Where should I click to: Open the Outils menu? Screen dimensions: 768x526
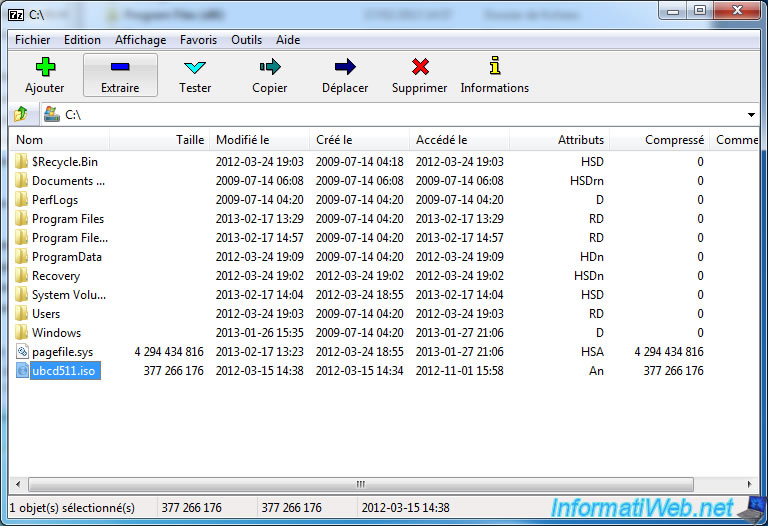click(246, 40)
